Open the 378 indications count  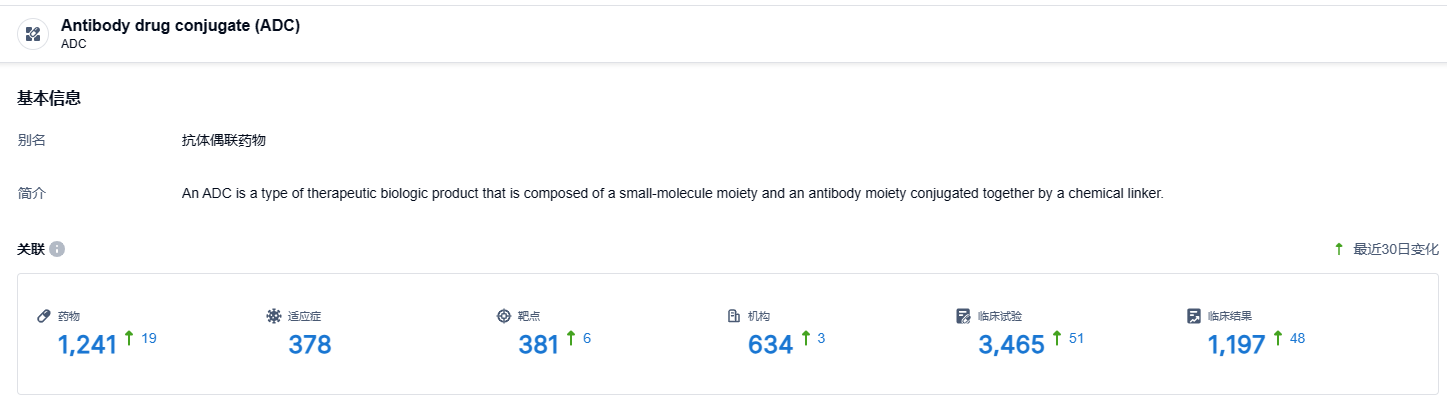pos(310,345)
